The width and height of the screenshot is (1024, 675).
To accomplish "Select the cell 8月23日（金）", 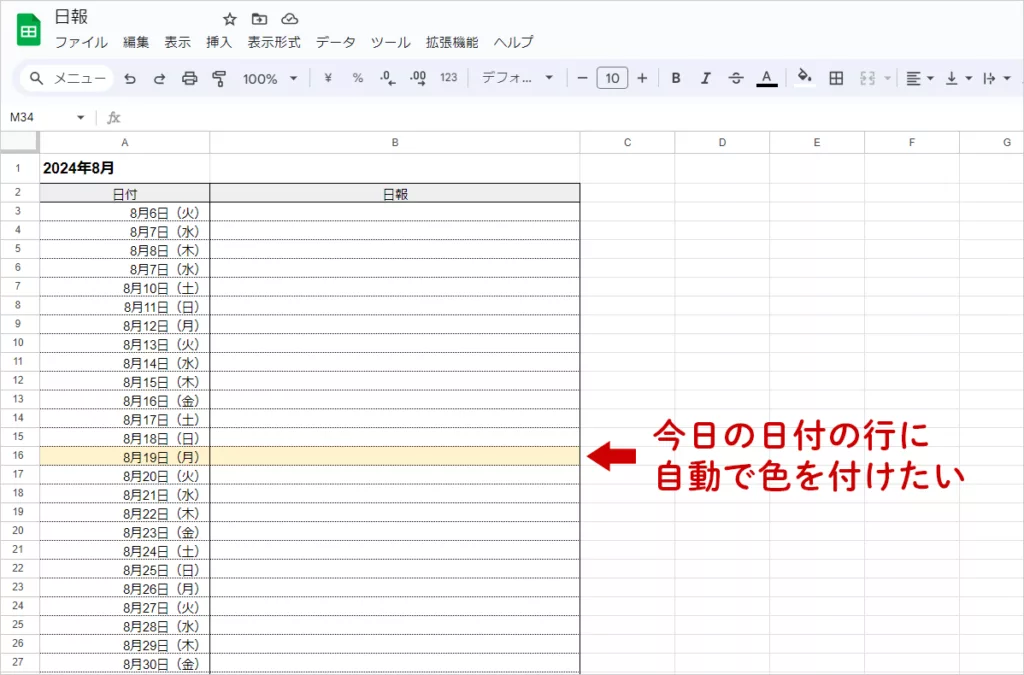I will point(125,531).
